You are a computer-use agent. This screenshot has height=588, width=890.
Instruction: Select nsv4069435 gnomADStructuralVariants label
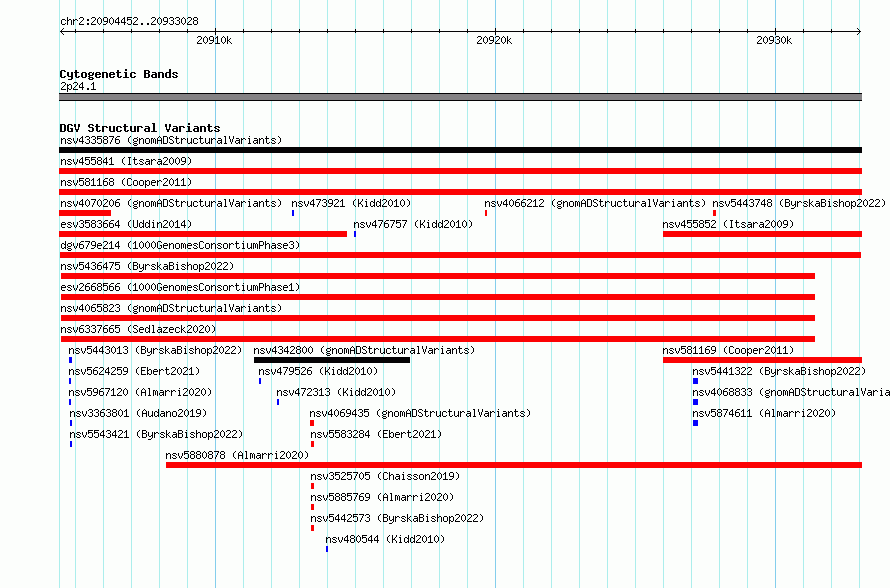coord(420,413)
